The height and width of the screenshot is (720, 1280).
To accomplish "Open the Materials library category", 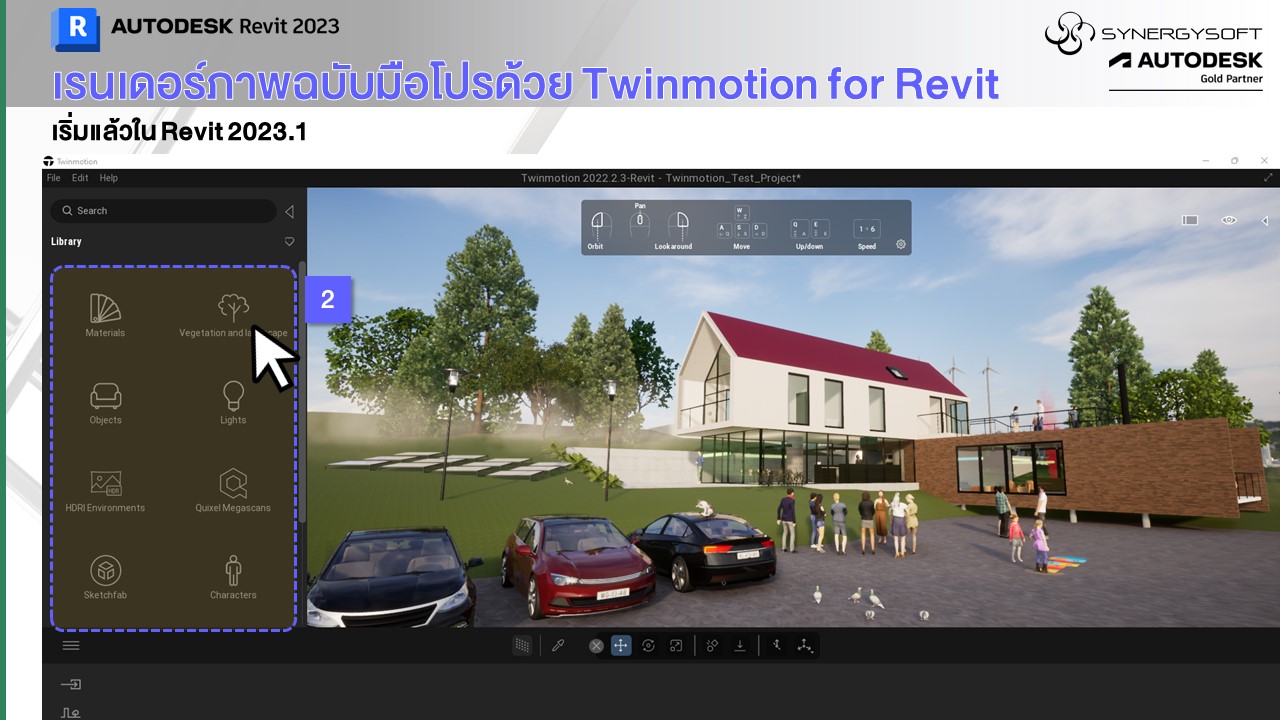I will click(105, 315).
